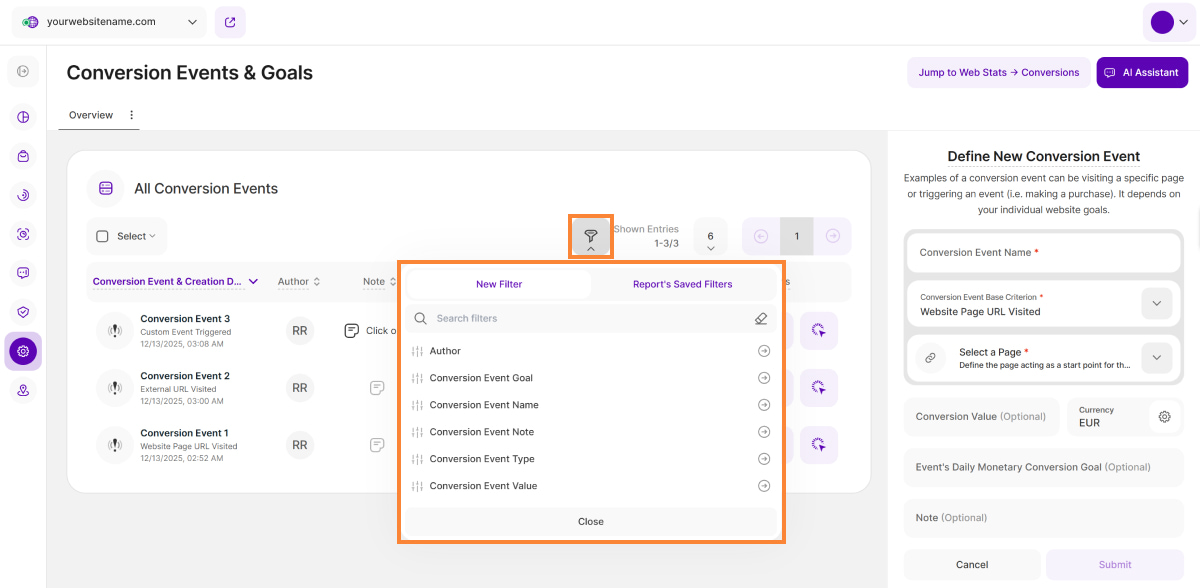
Task: Expand the yourwebsitename.com site dropdown
Action: point(192,22)
